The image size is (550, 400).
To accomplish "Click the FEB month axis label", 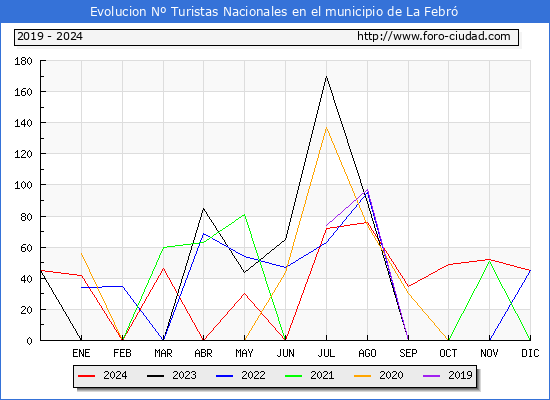I will (122, 353).
